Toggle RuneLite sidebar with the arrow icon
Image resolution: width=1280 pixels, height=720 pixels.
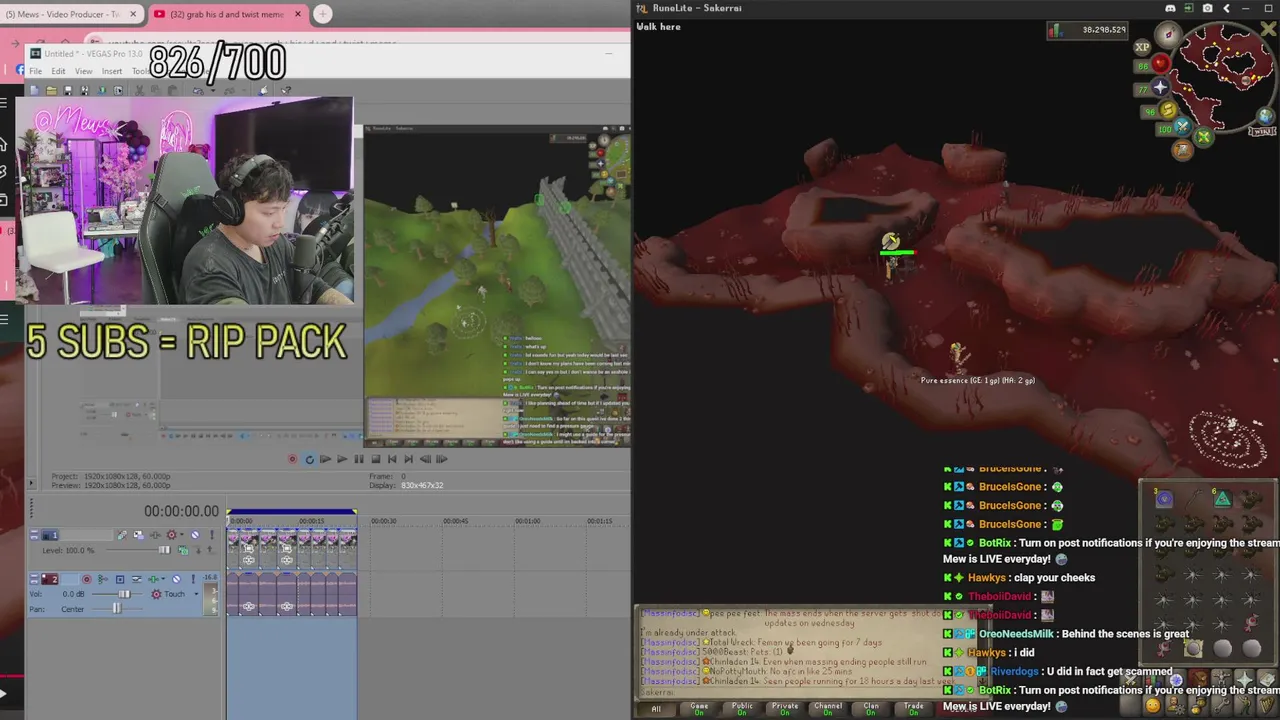(x=1226, y=8)
